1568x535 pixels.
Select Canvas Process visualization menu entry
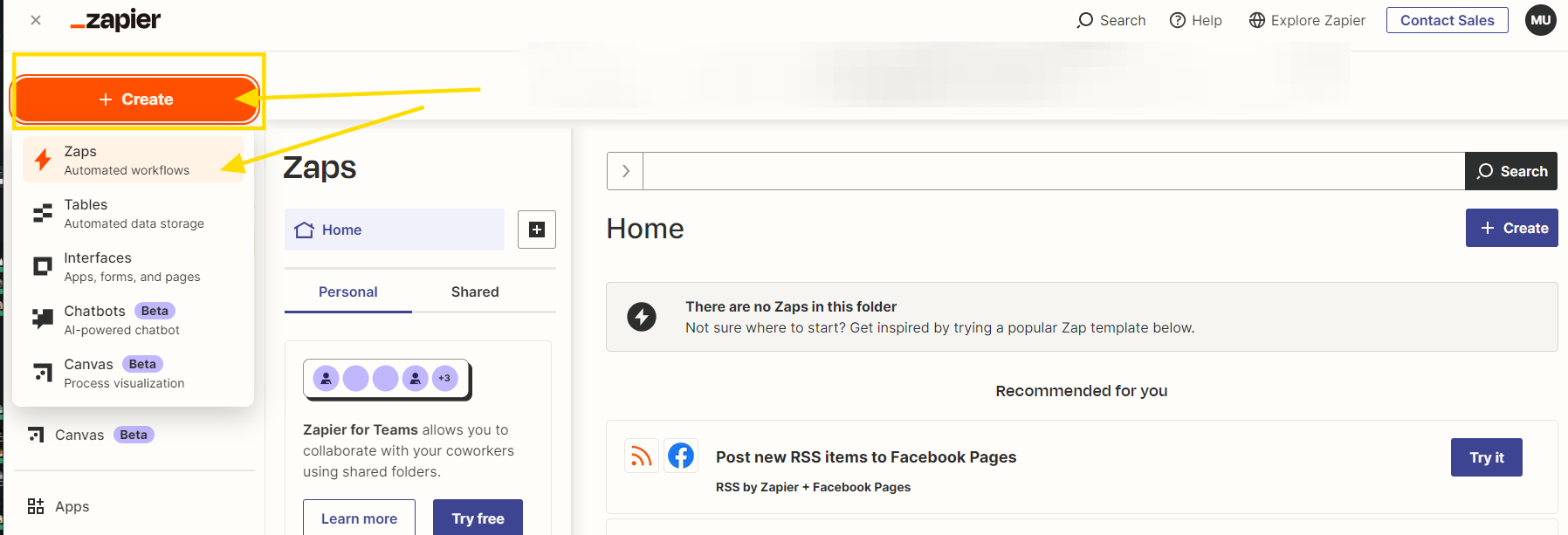[x=134, y=374]
